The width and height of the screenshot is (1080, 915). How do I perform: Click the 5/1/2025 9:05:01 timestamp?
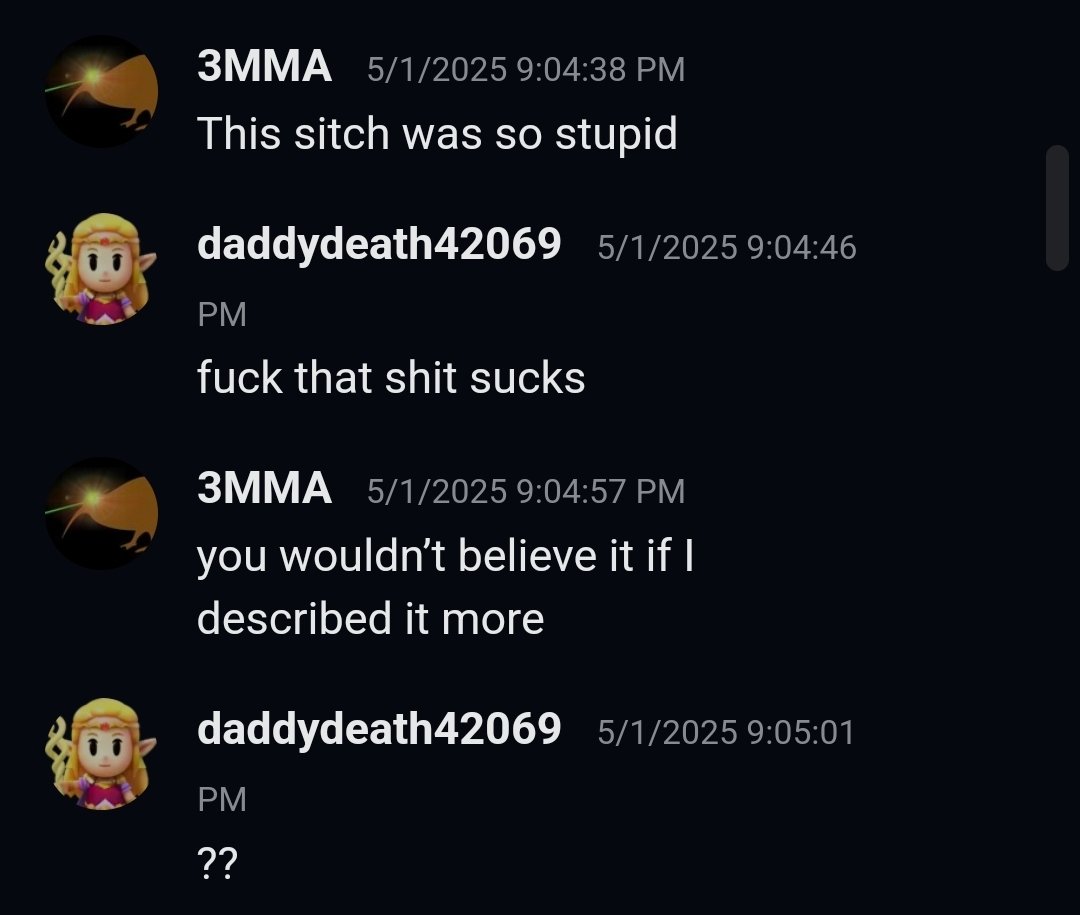[725, 732]
